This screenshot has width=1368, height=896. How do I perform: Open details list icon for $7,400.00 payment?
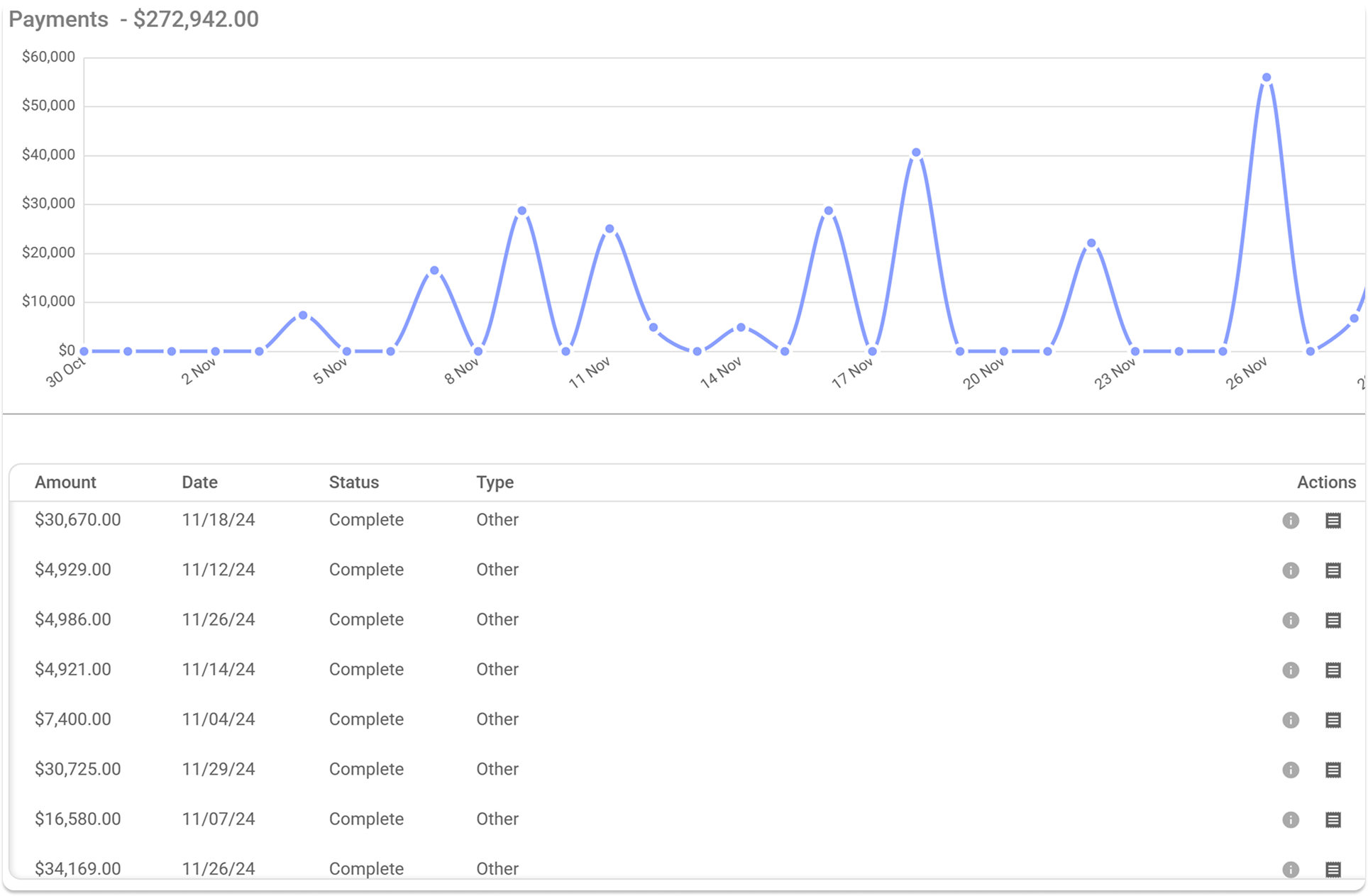1333,720
